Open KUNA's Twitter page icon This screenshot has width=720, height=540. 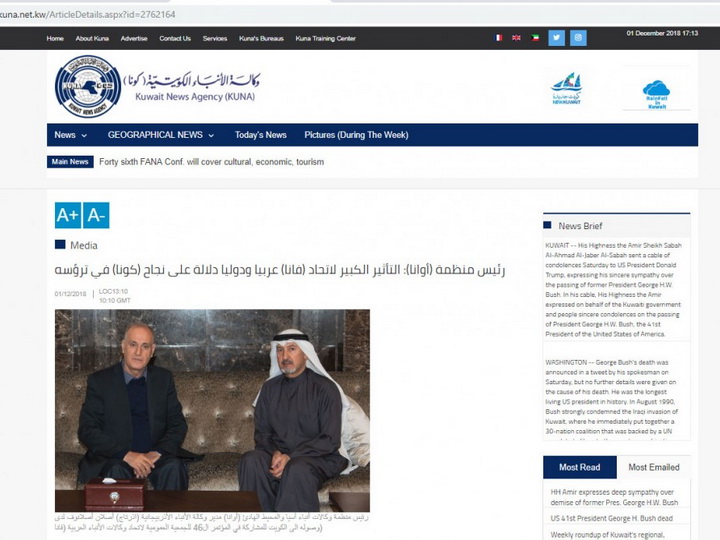point(557,38)
